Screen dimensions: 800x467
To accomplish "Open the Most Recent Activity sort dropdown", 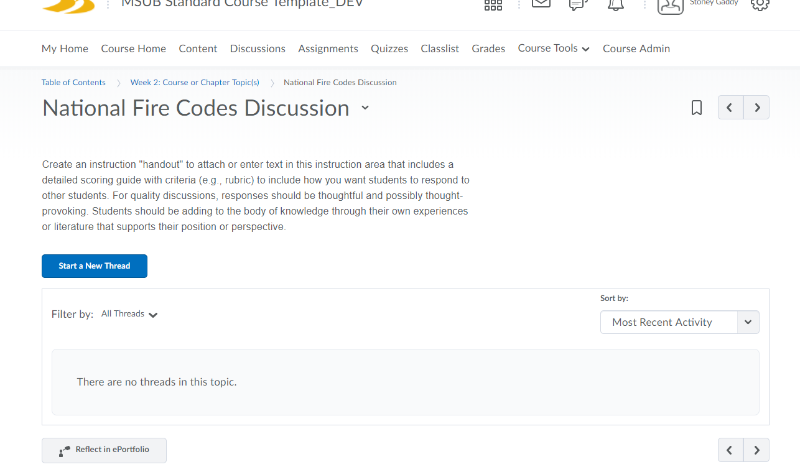I will [679, 322].
